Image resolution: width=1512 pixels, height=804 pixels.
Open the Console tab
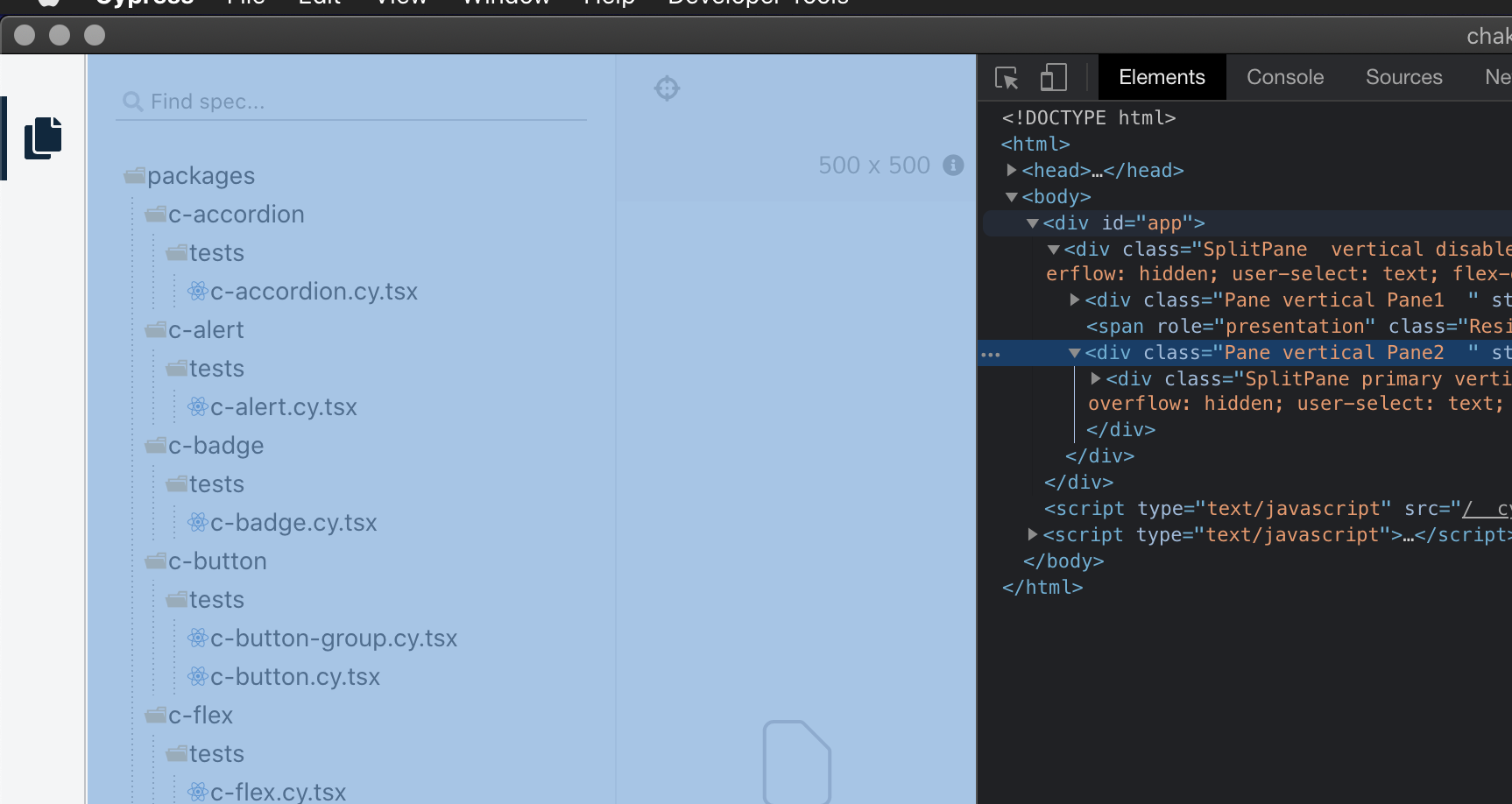point(1285,77)
